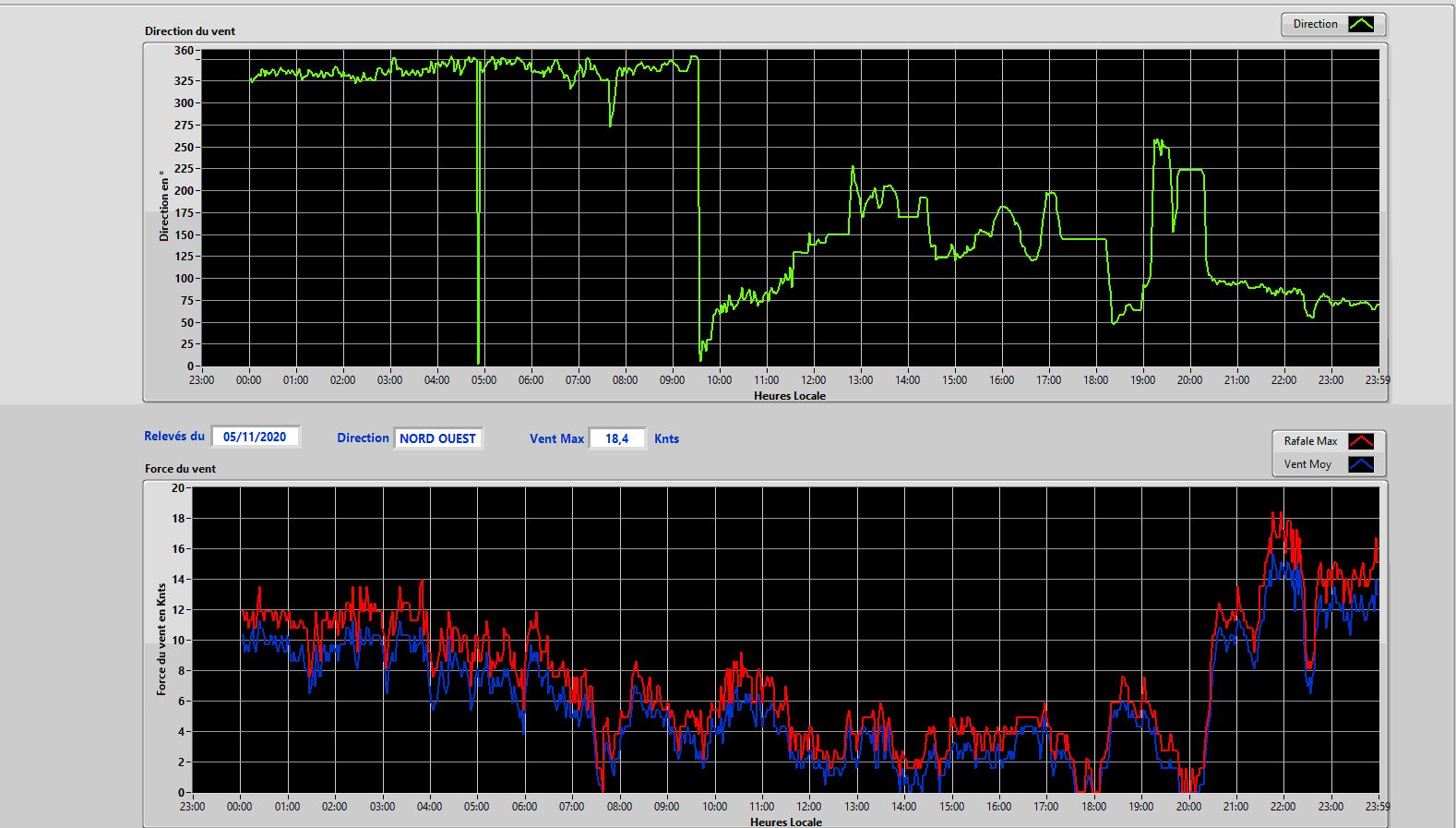Click the 23:00 start tick on force chart
This screenshot has height=828, width=1456.
pyautogui.click(x=192, y=807)
